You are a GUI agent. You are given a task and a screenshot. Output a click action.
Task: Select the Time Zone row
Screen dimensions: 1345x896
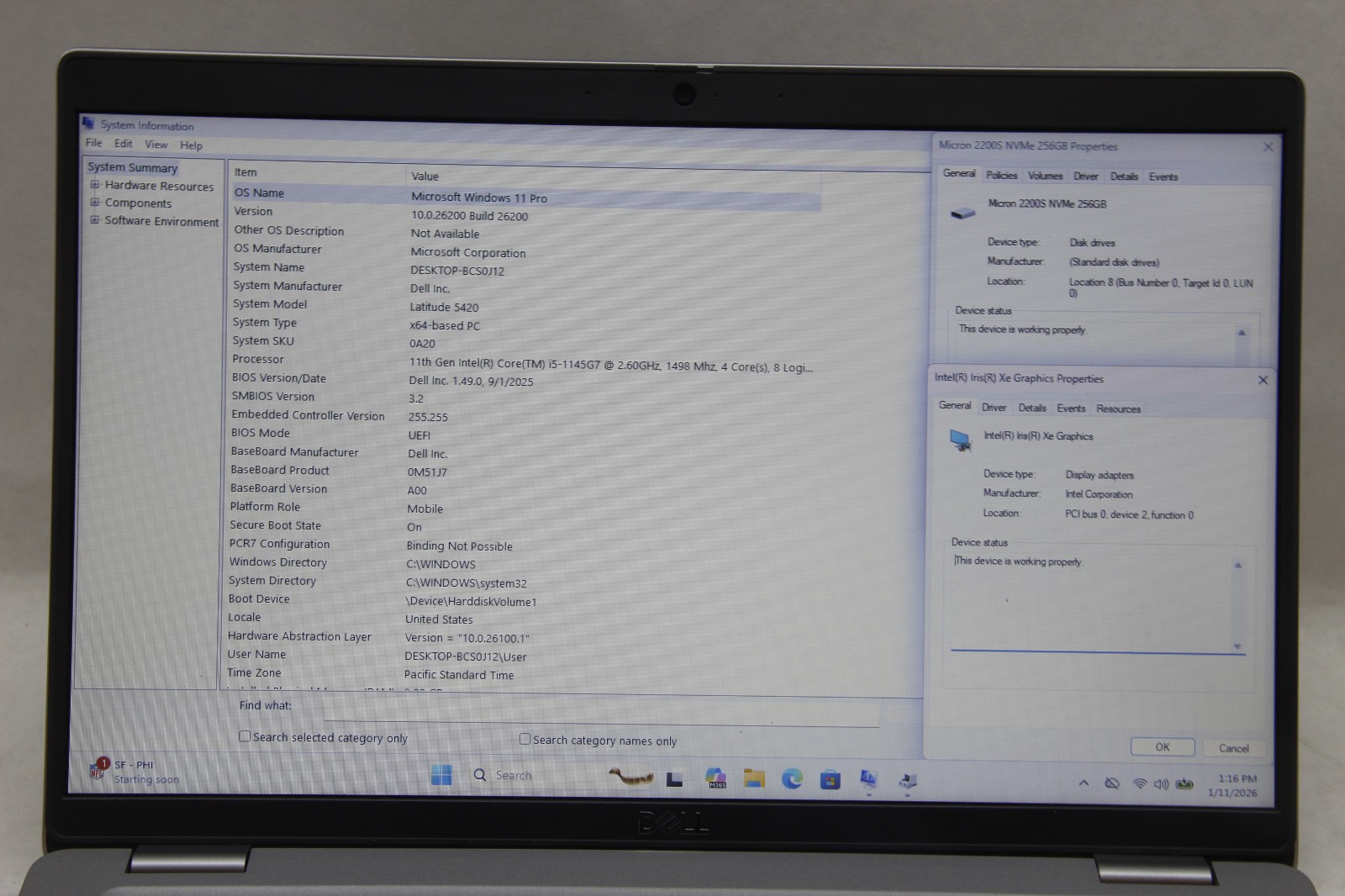click(x=521, y=674)
